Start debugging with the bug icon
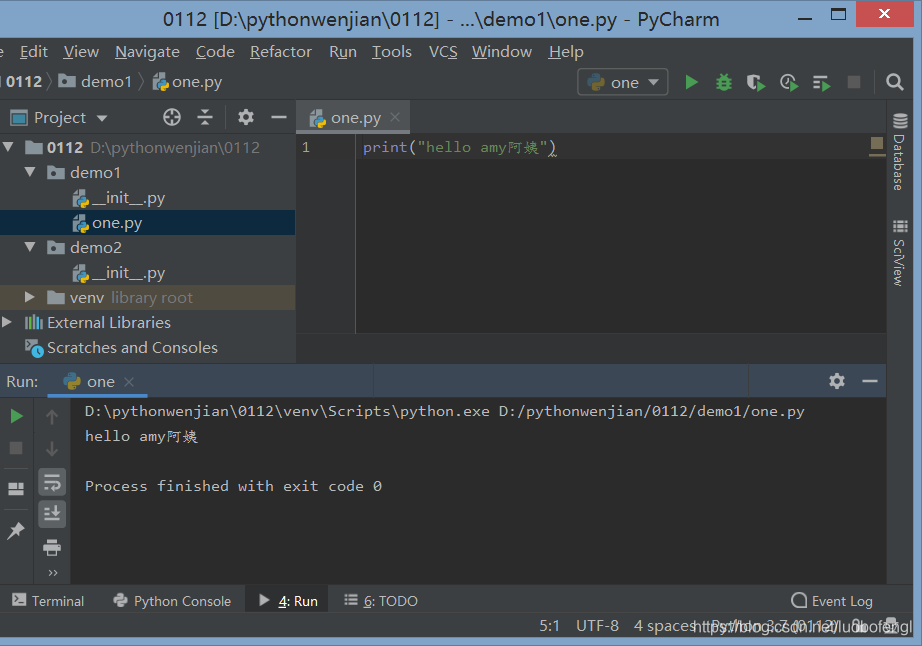The height and width of the screenshot is (646, 922). (724, 82)
